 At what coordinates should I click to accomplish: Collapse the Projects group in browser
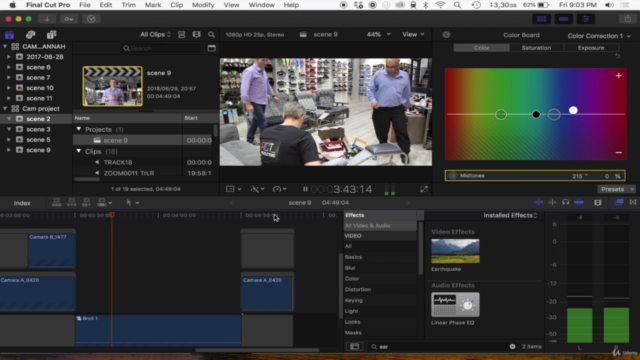[79, 129]
